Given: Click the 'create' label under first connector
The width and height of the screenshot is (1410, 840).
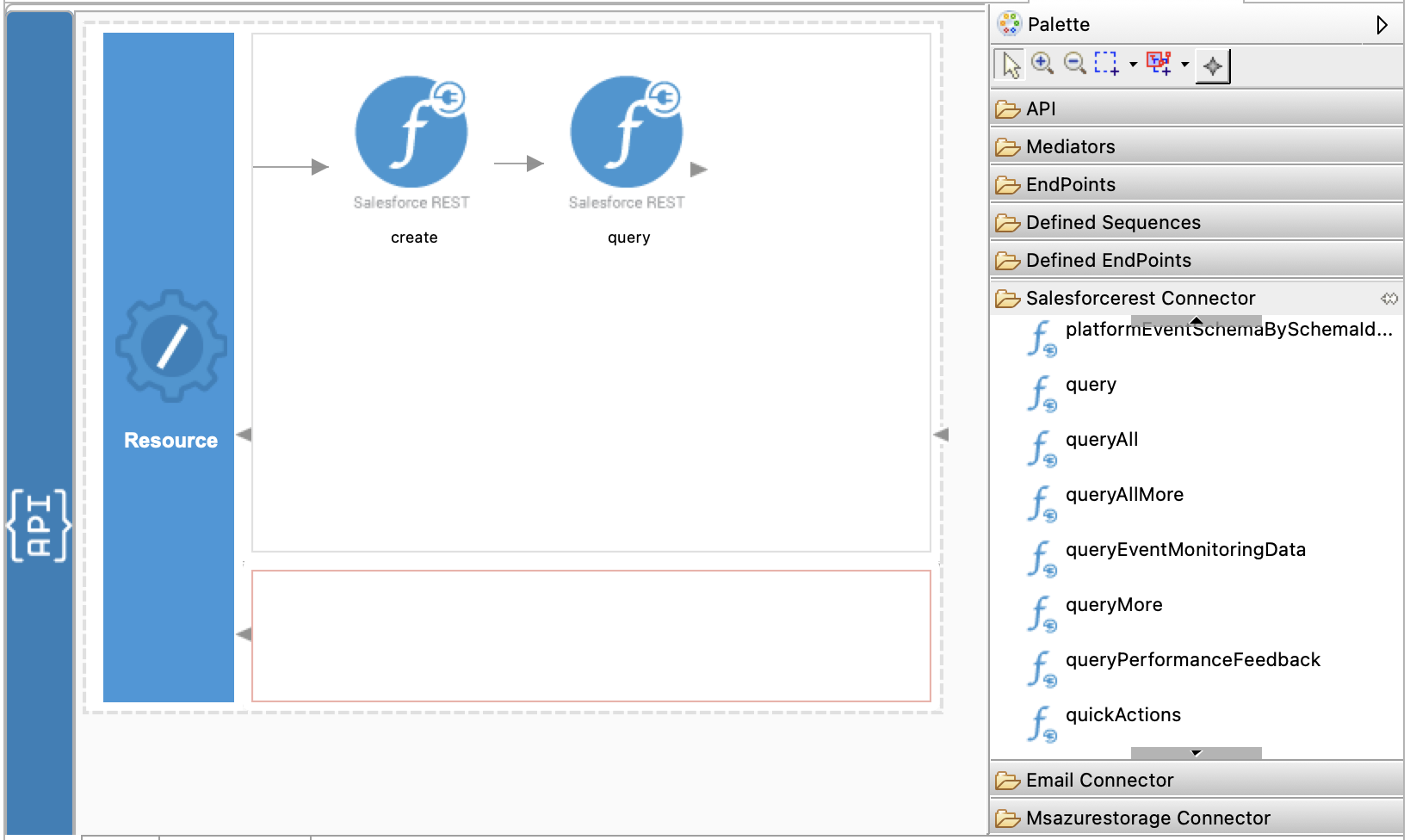Looking at the screenshot, I should 414,238.
